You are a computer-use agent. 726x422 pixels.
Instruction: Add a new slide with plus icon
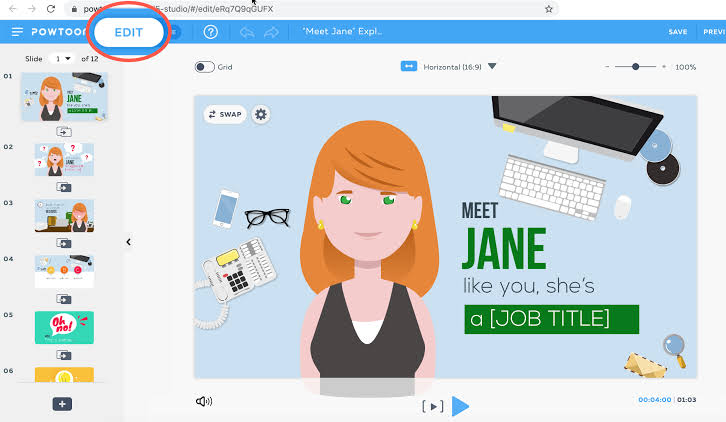(x=62, y=404)
